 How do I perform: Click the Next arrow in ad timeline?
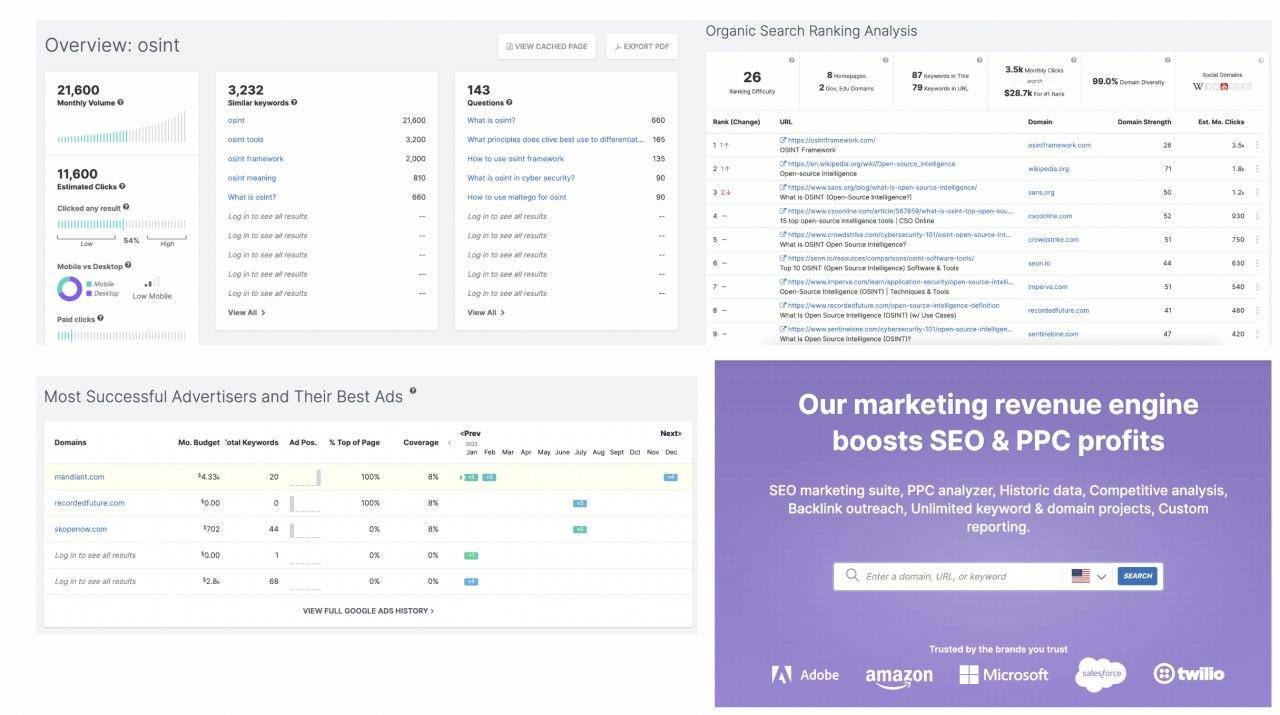click(670, 434)
